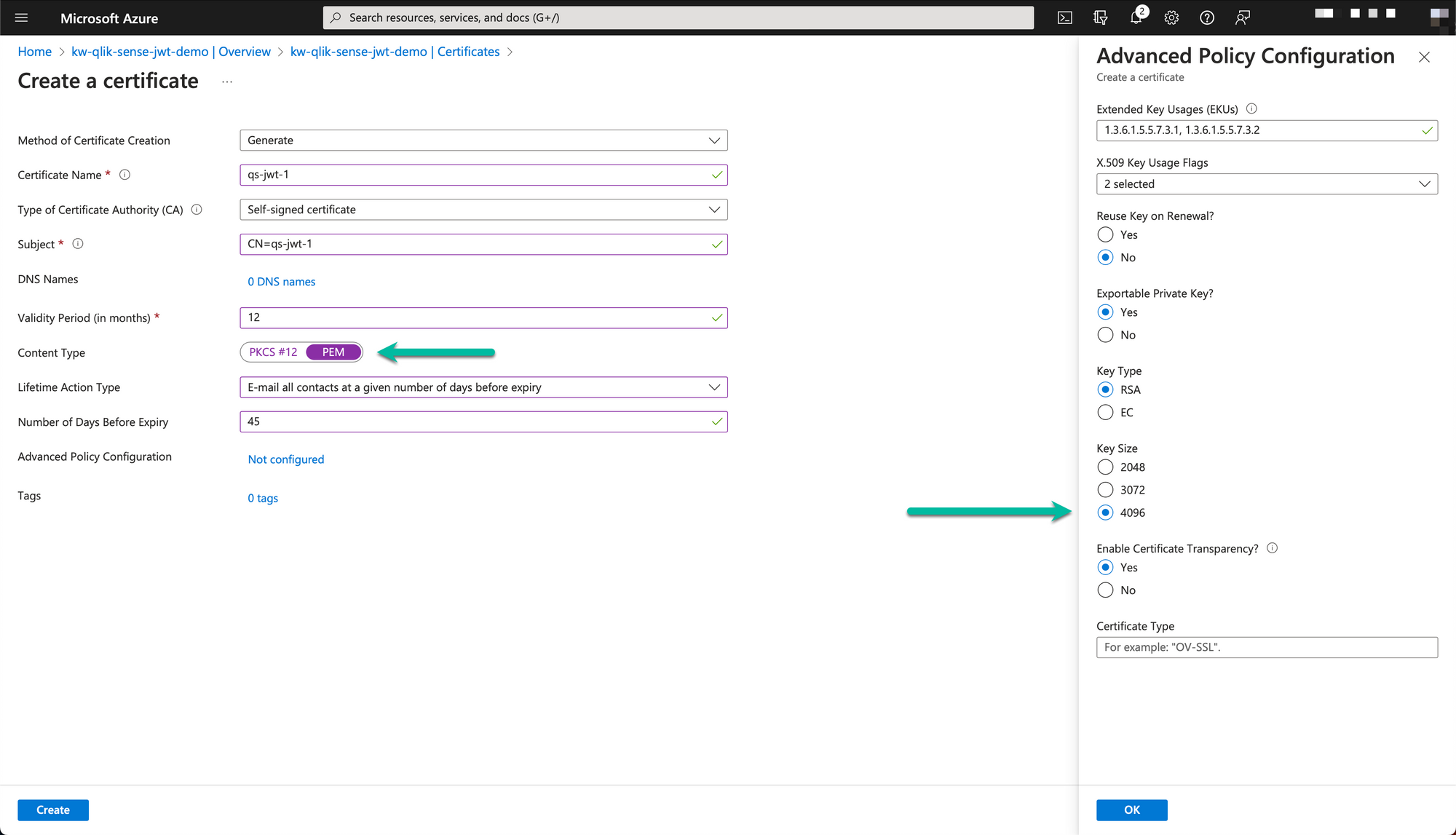Click the Create button to submit certificate
Viewport: 1456px width, 835px height.
(53, 809)
